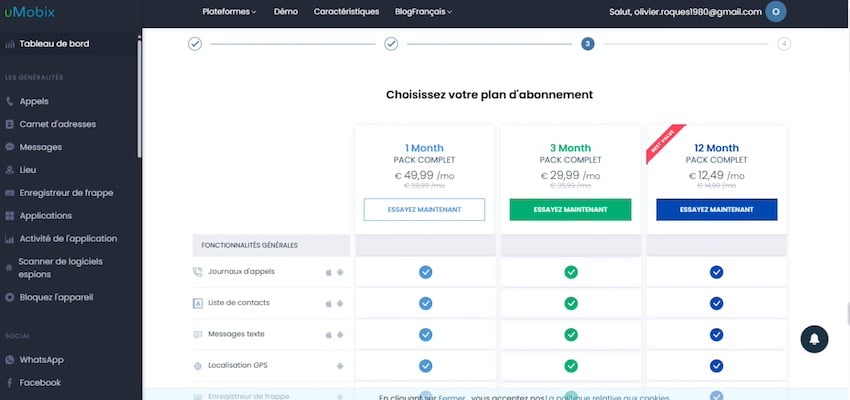This screenshot has height=400, width=850.
Task: Click the Best Value ribbon
Action: (x=664, y=143)
